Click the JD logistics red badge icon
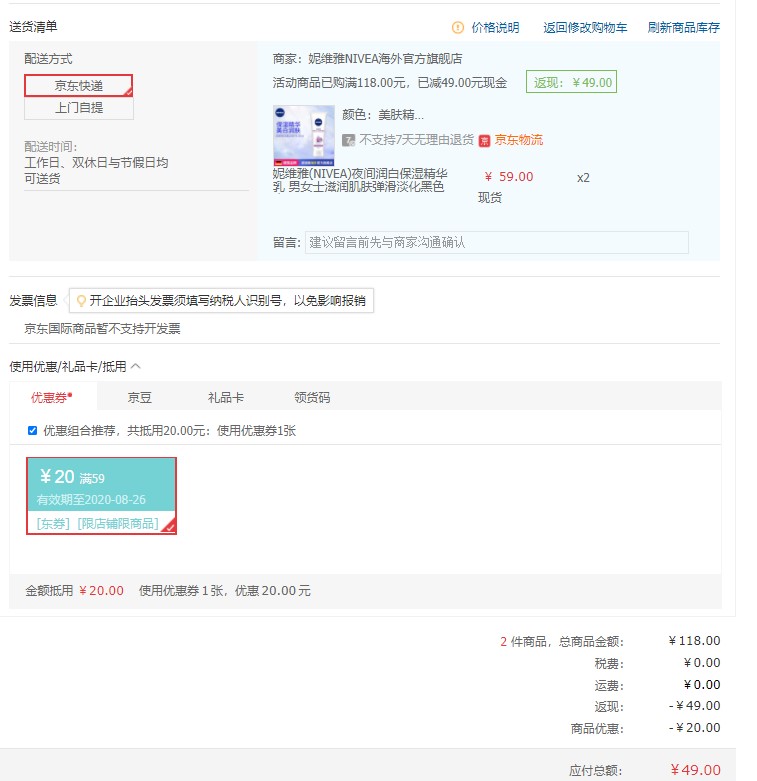This screenshot has height=781, width=757. coord(484,141)
